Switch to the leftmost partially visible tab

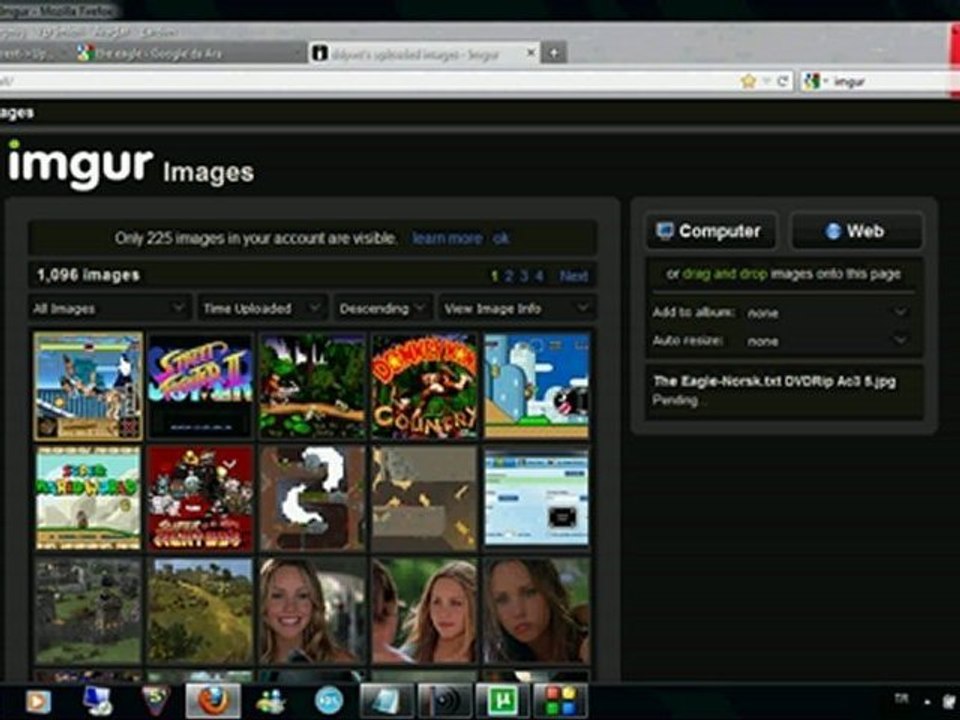[x=31, y=53]
